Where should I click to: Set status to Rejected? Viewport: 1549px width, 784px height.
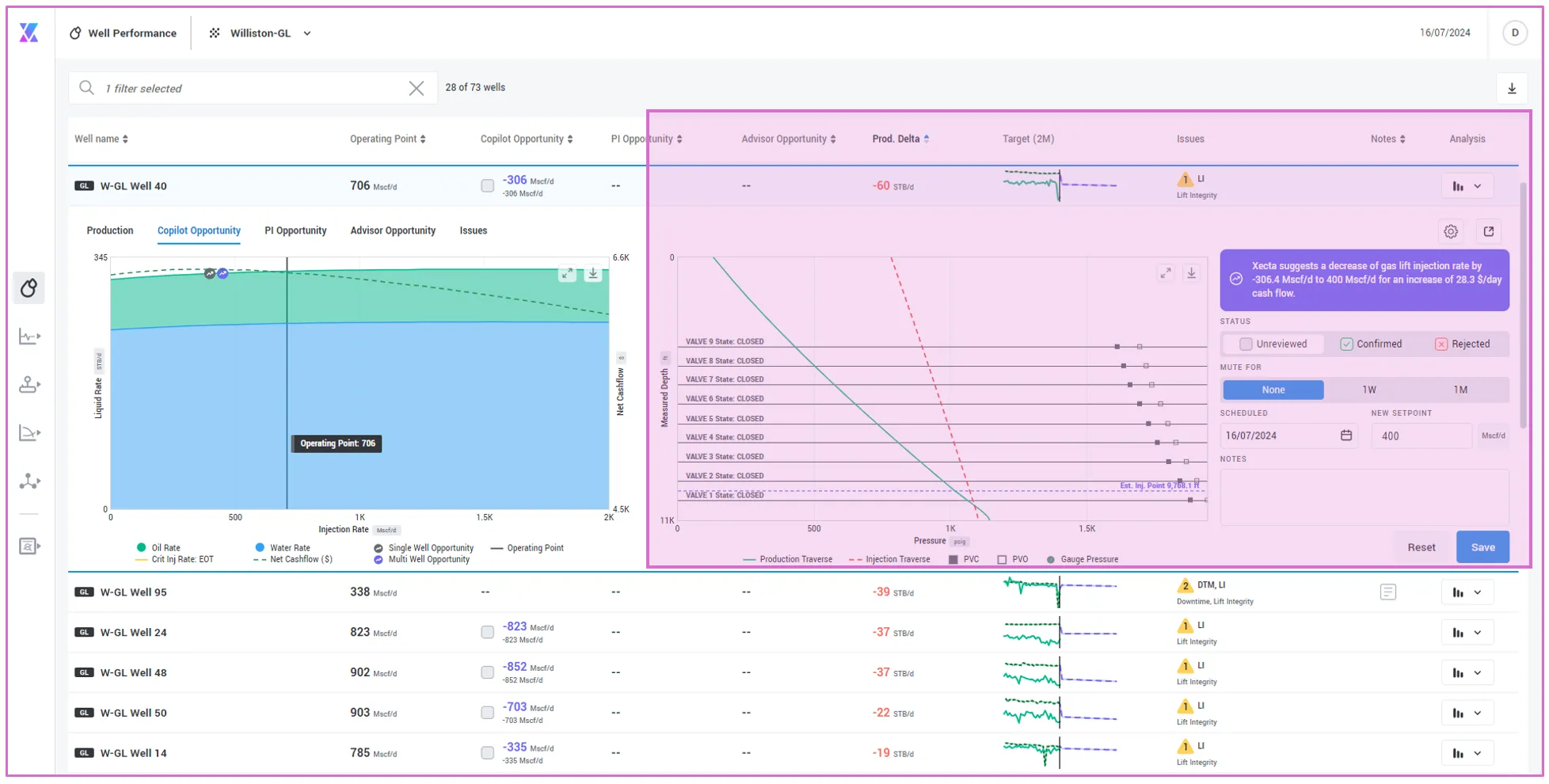click(x=1463, y=344)
